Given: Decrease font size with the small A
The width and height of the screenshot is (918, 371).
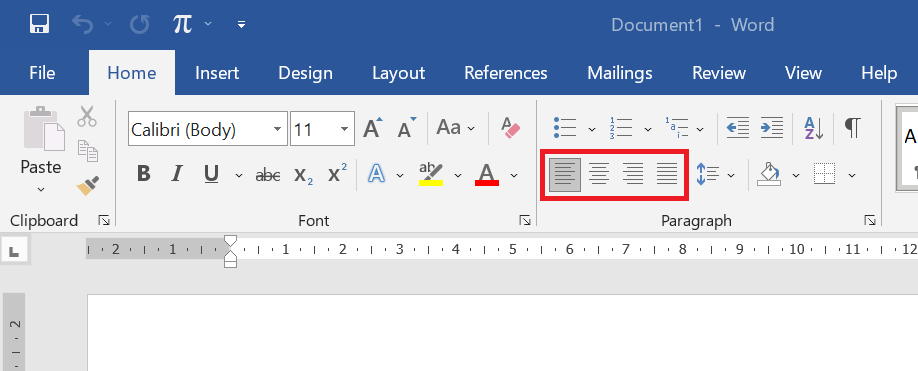Looking at the screenshot, I should tap(407, 127).
